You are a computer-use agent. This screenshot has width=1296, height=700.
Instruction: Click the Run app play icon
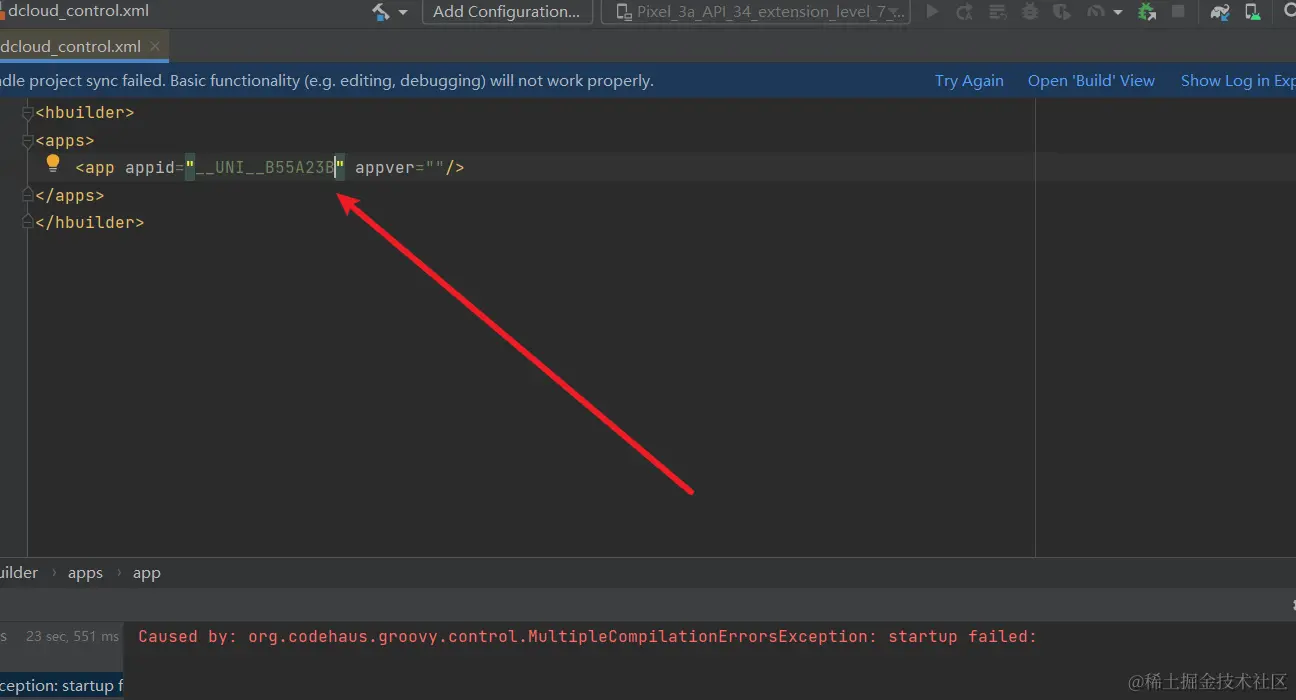point(932,12)
